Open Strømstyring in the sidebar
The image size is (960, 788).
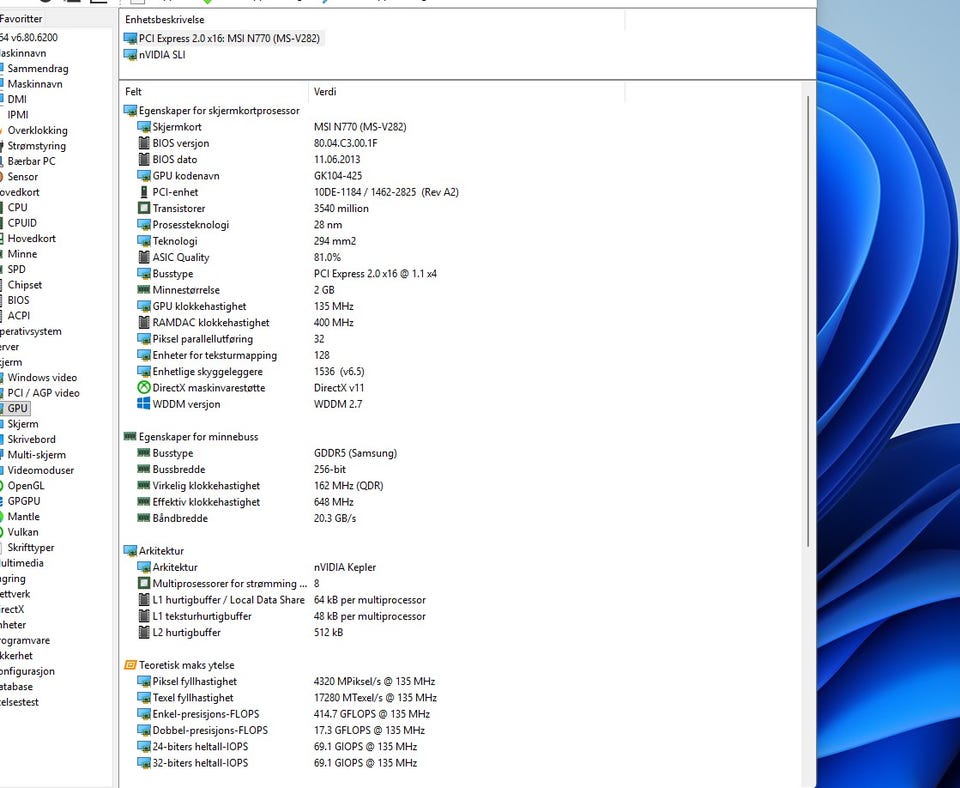36,146
